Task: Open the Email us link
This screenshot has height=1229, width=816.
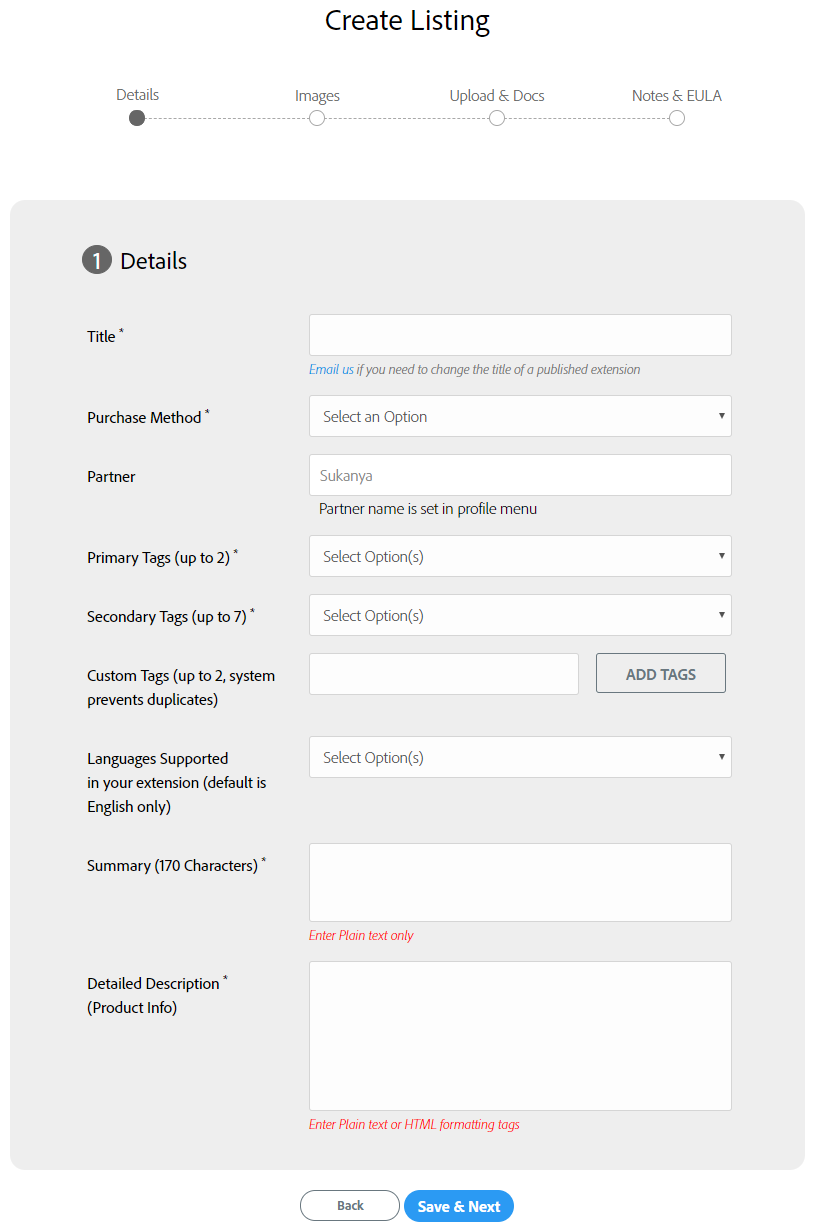Action: pyautogui.click(x=331, y=369)
